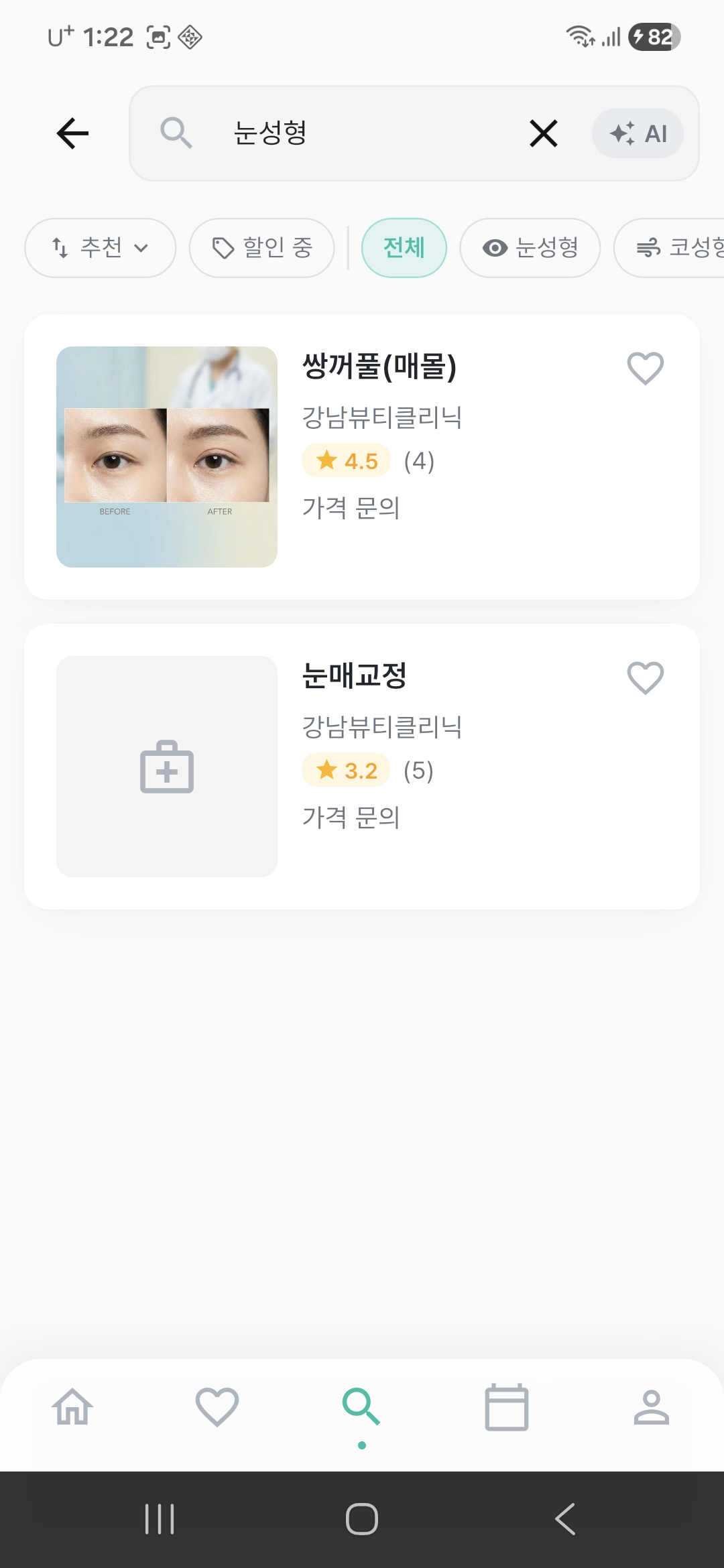Tap the back arrow beside search bar
The height and width of the screenshot is (1568, 724).
point(73,133)
